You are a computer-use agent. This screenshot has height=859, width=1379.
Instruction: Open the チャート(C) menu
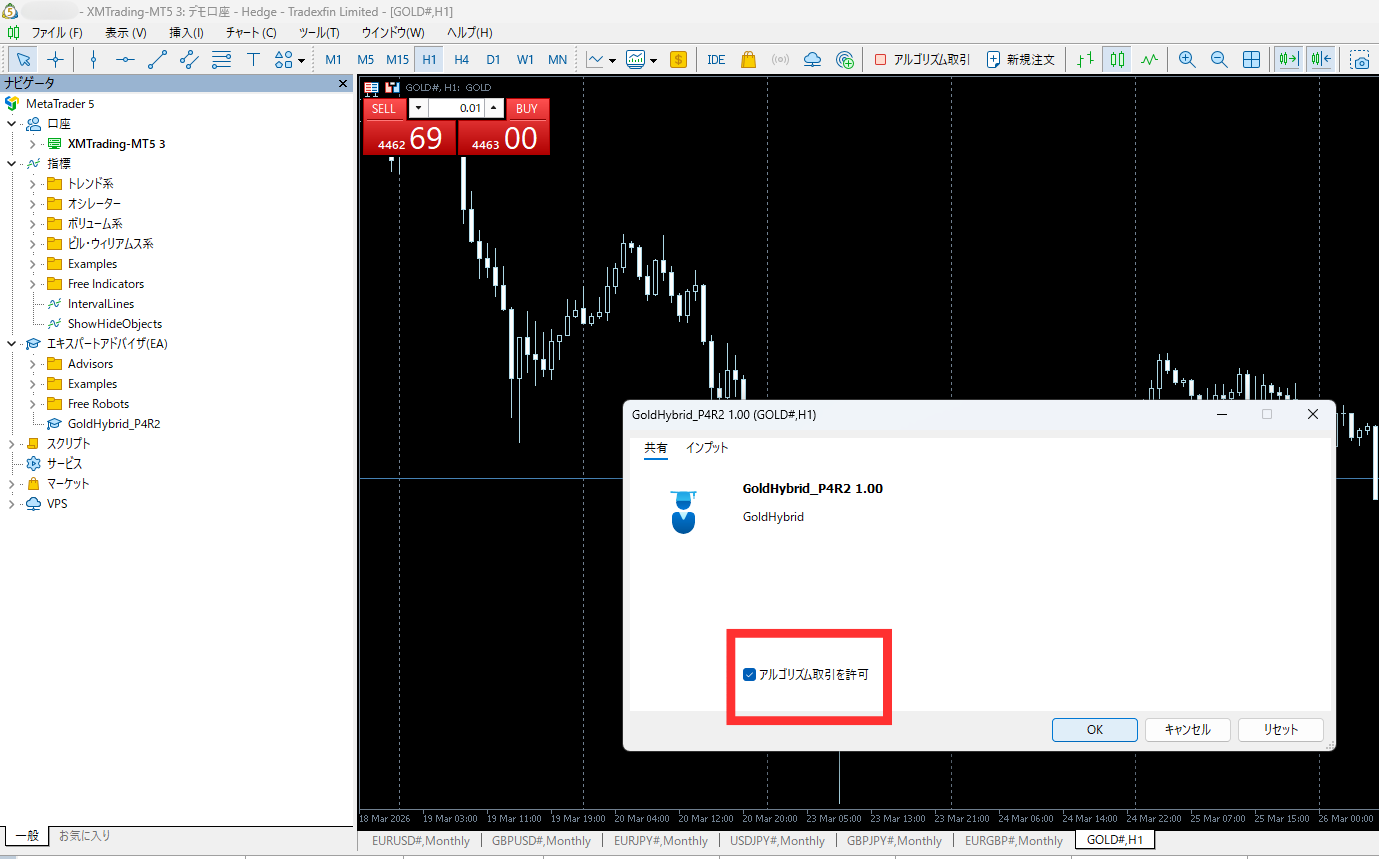(251, 32)
